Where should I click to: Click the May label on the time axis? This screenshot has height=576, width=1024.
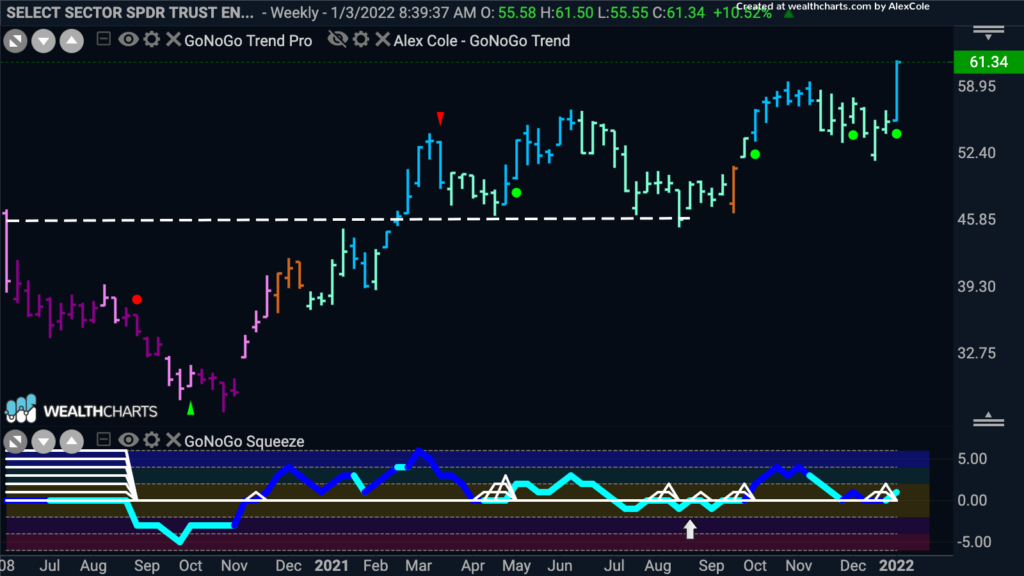tap(517, 566)
